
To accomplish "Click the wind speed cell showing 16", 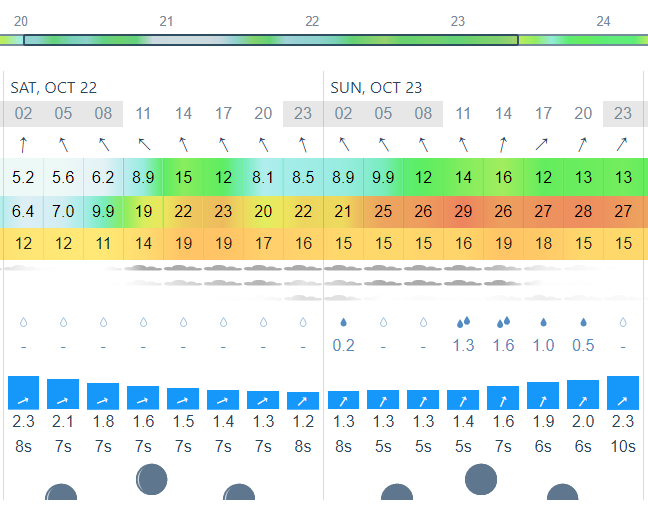I will click(503, 177).
